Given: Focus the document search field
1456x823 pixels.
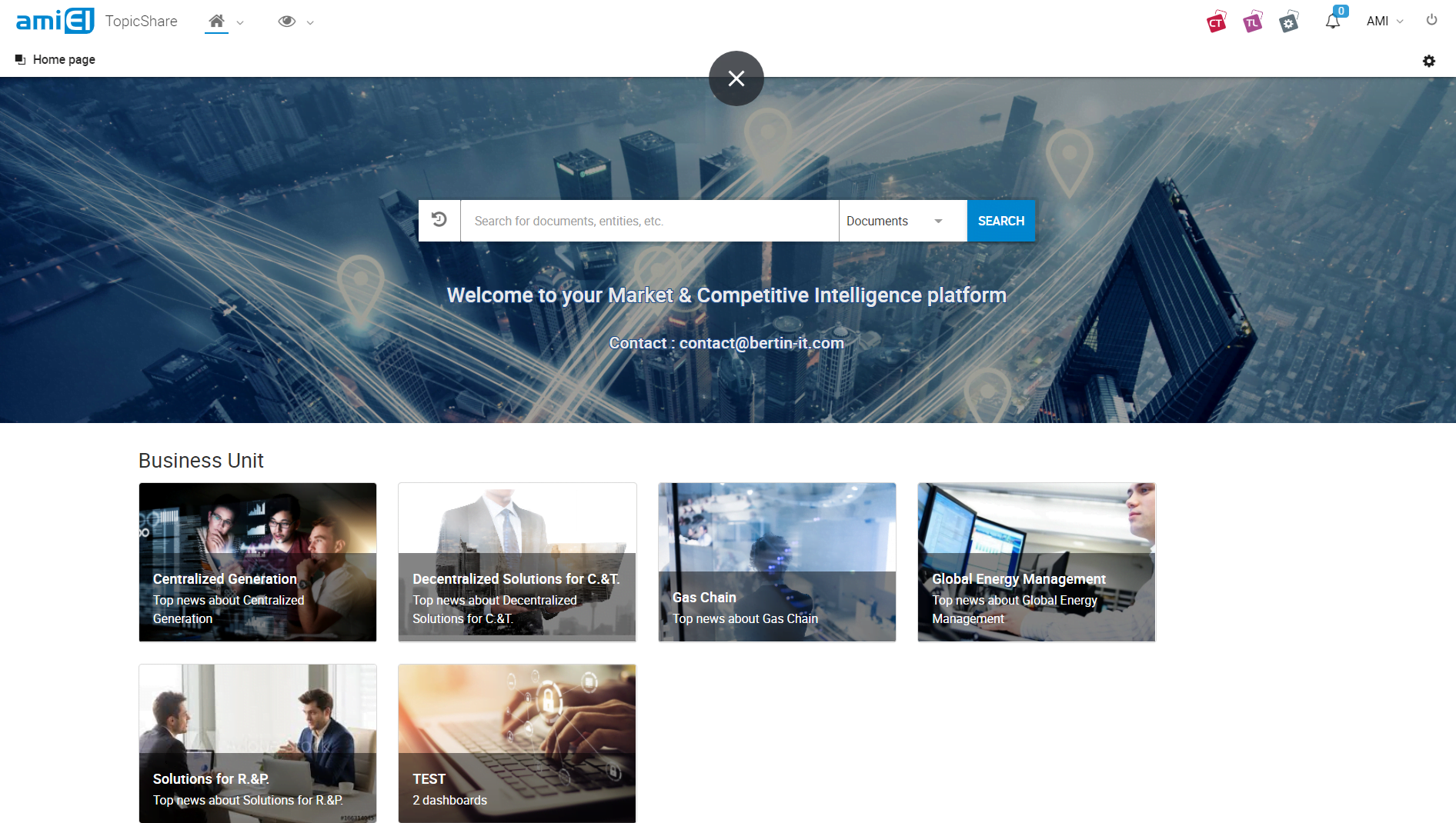Looking at the screenshot, I should (650, 221).
